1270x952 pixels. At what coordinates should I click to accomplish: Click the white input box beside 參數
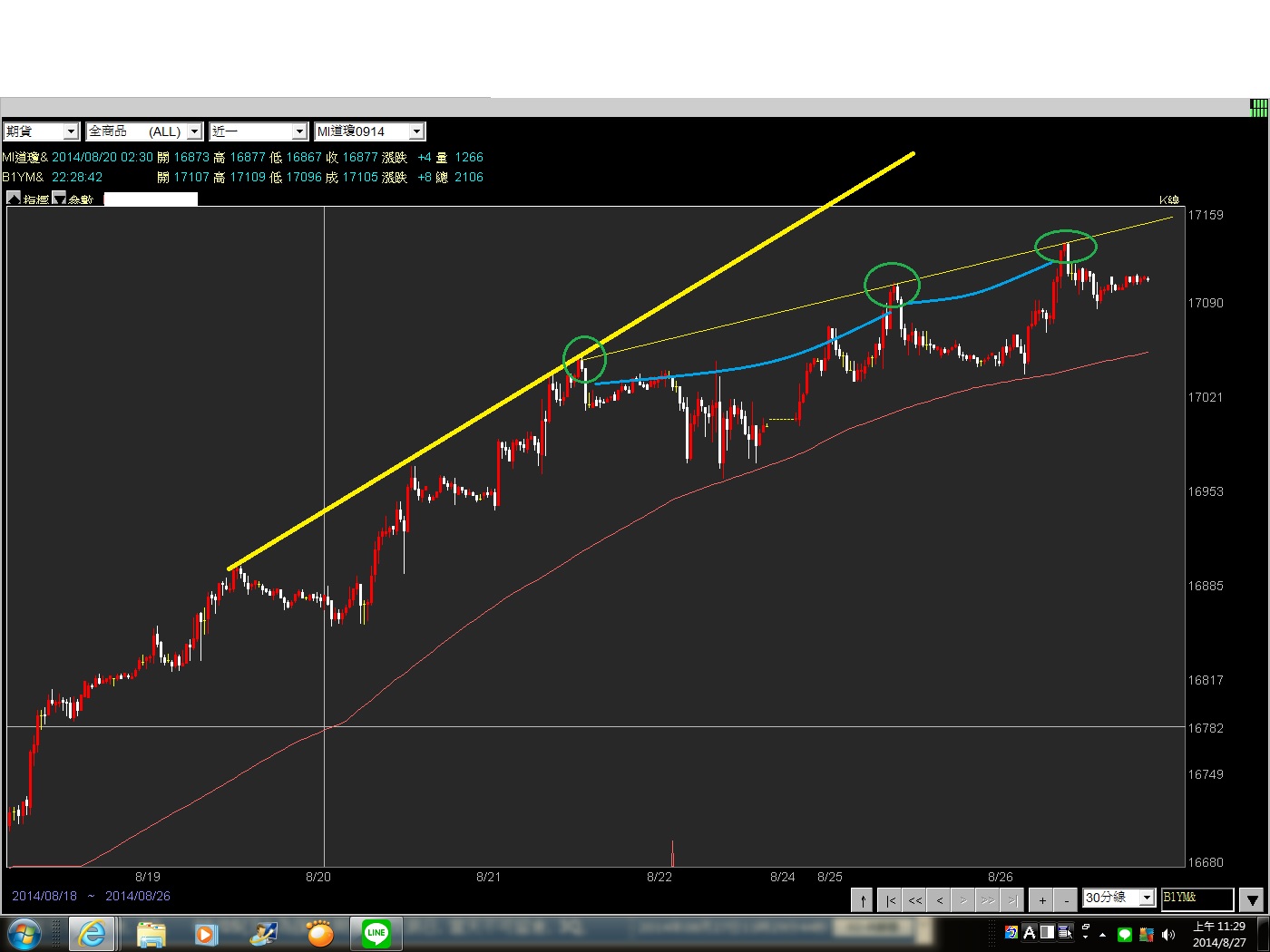coord(151,199)
